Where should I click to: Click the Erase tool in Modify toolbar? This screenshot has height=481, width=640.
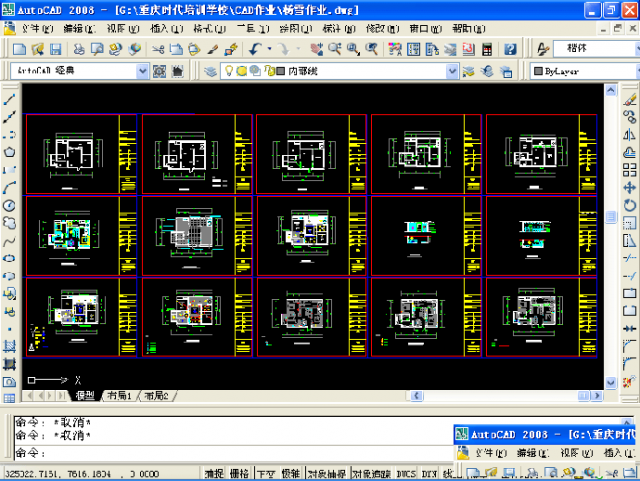pyautogui.click(x=630, y=99)
